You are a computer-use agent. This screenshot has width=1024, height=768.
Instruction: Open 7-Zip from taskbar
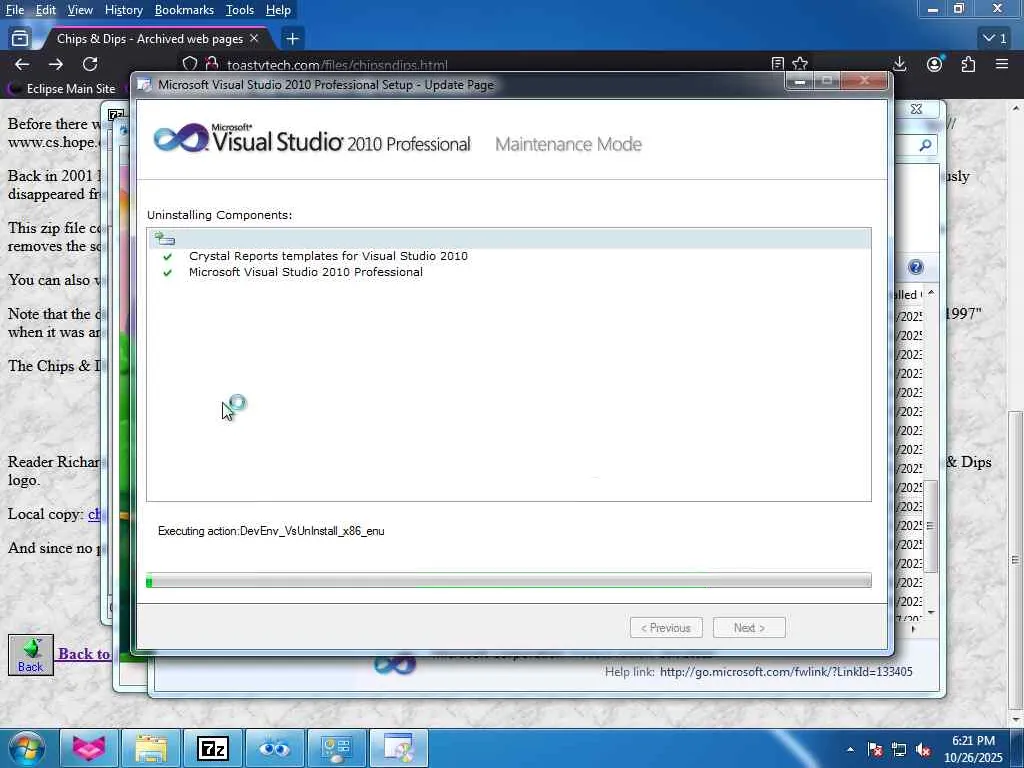[x=213, y=748]
